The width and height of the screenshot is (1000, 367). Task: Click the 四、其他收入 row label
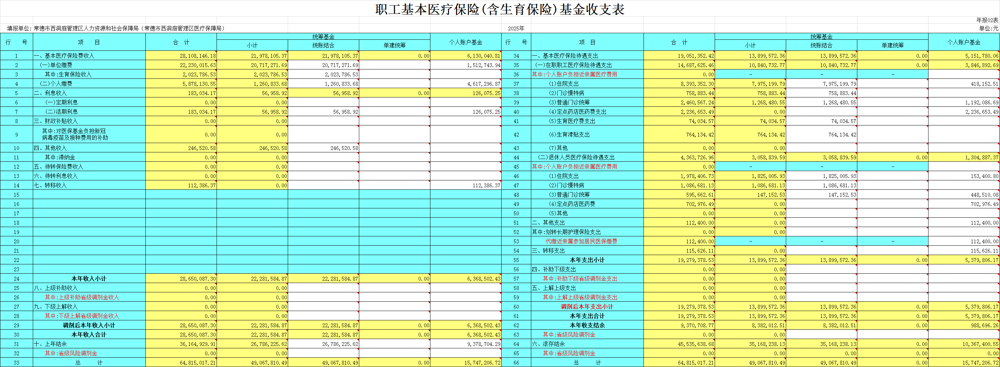coord(50,147)
